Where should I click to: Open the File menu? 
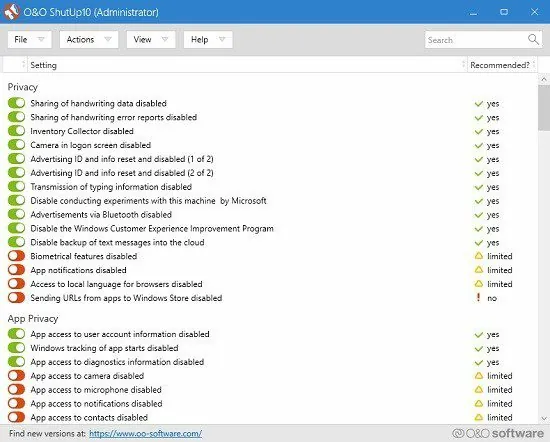29,39
